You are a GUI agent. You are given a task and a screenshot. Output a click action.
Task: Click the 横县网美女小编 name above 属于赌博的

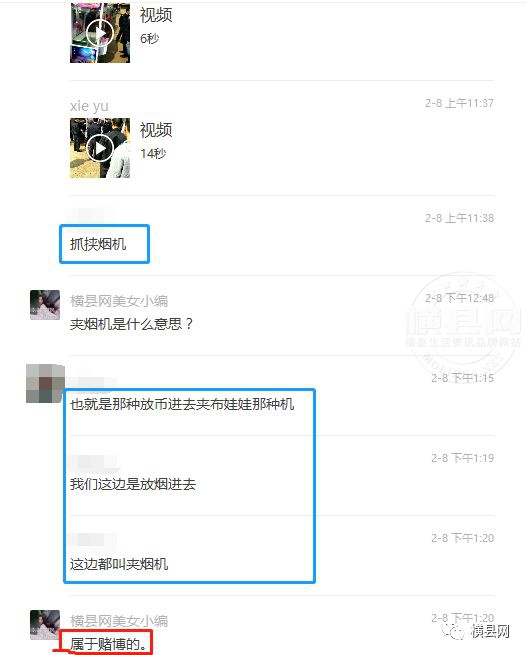pos(119,621)
